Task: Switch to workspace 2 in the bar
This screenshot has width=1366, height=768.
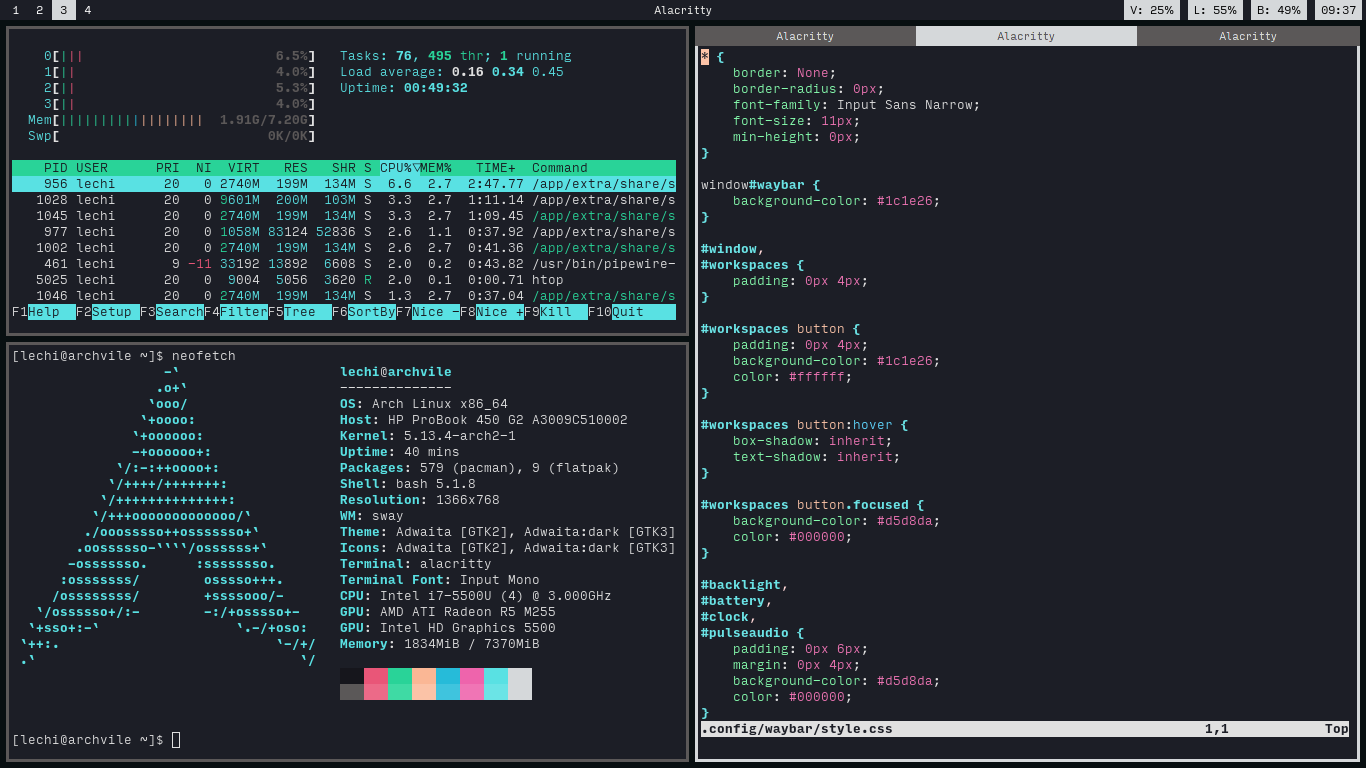Action: (x=39, y=10)
